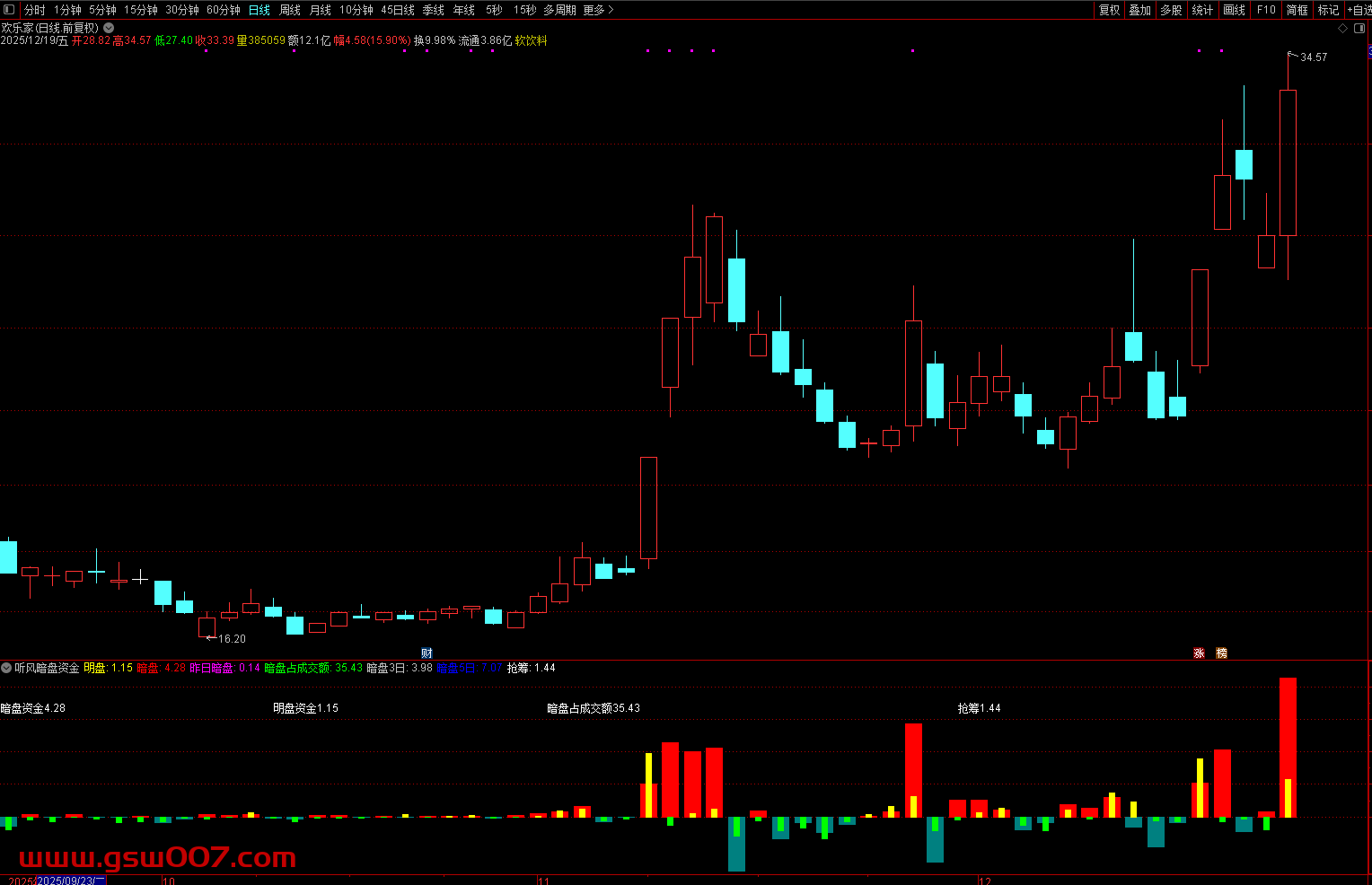Switch to the 60分钟 period tab

[x=224, y=10]
